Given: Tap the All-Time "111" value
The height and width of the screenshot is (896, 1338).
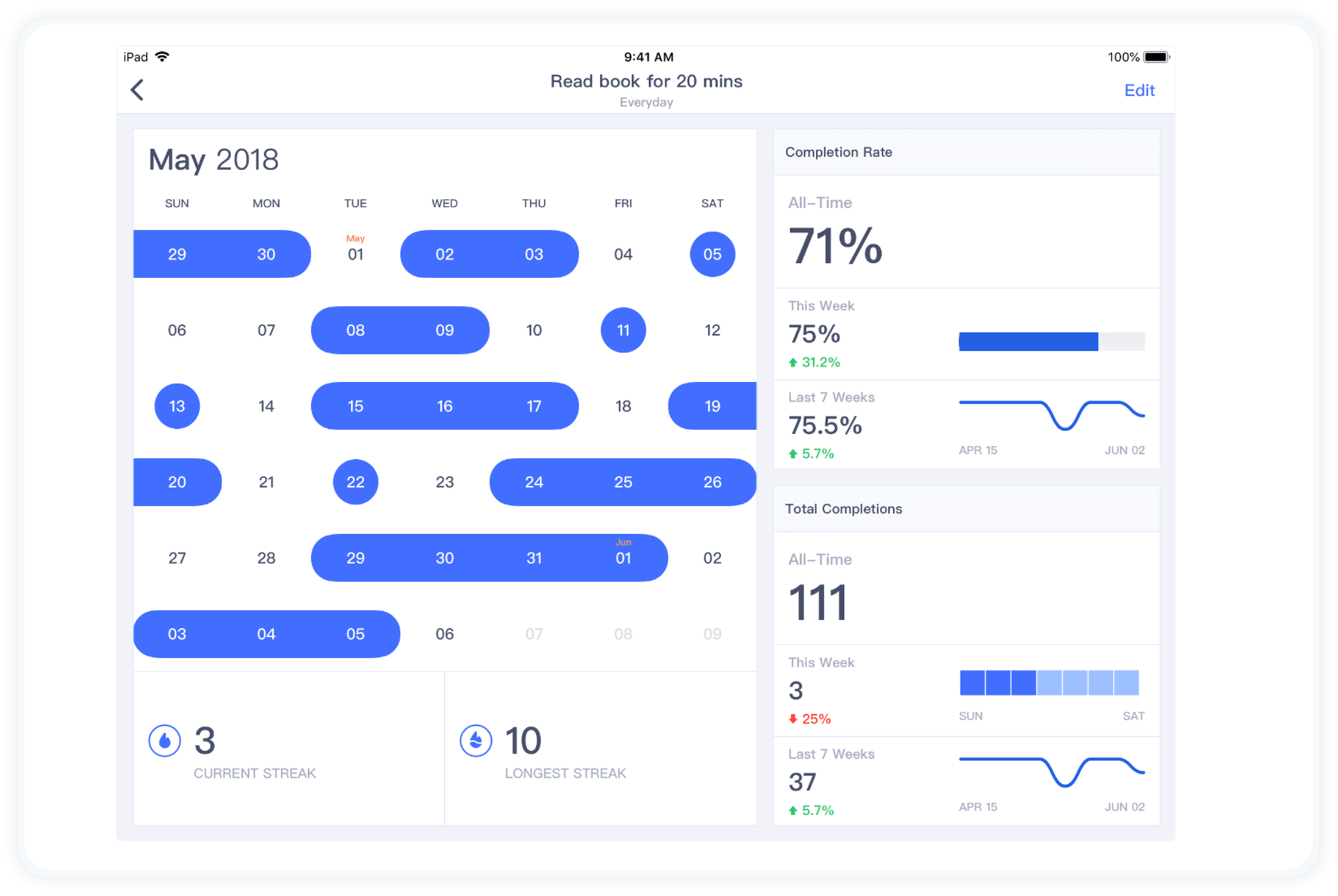Looking at the screenshot, I should (818, 603).
